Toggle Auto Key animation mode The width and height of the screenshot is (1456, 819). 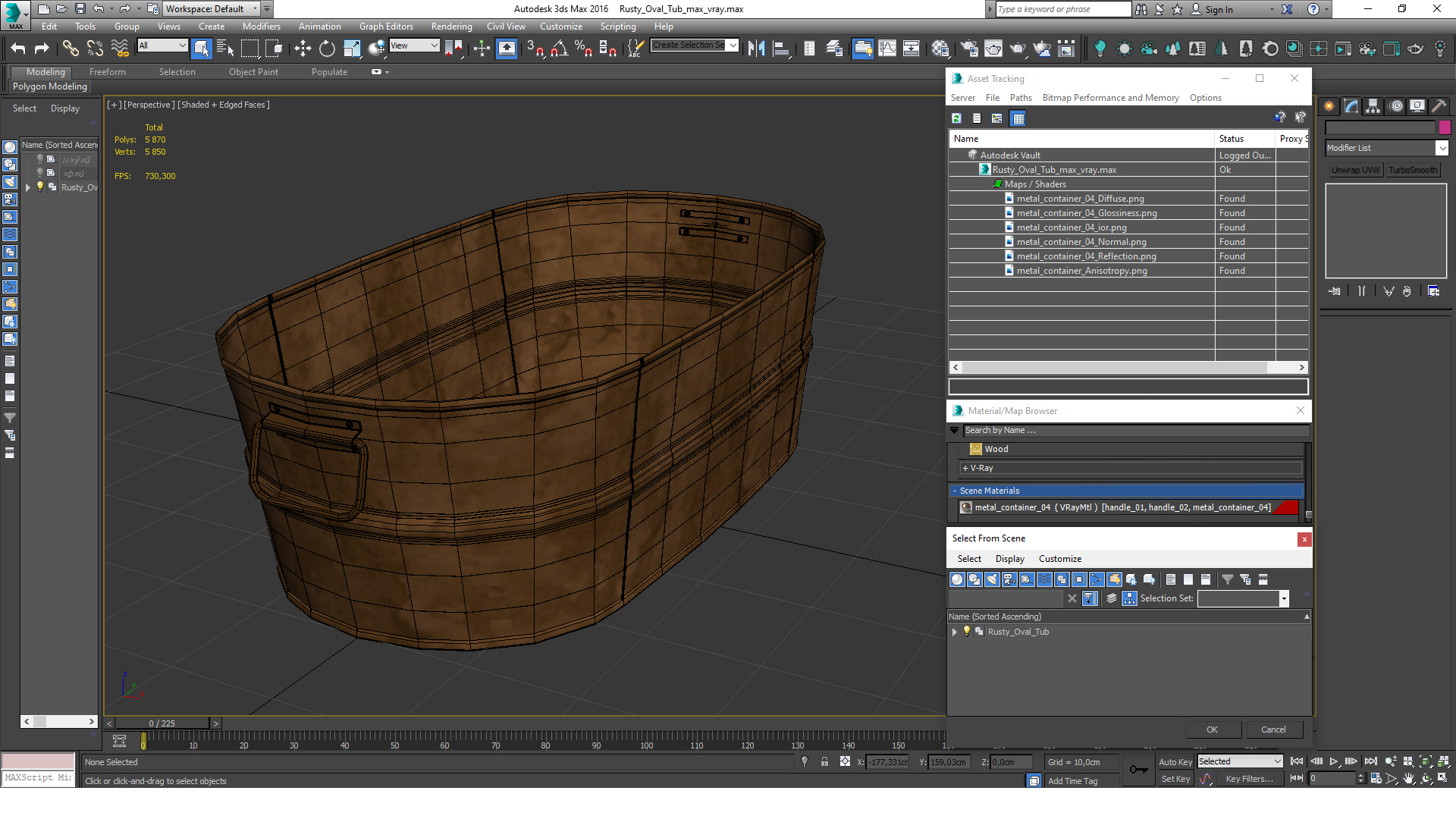1175,762
